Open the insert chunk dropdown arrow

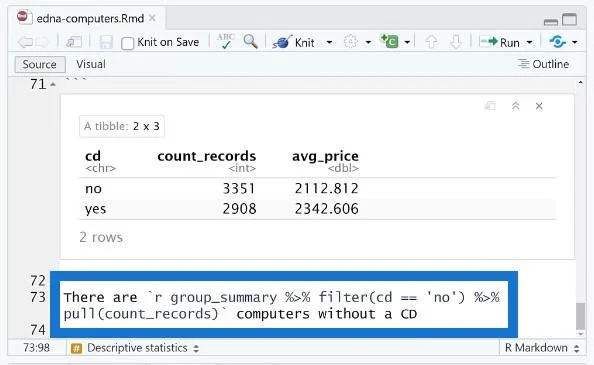(407, 42)
